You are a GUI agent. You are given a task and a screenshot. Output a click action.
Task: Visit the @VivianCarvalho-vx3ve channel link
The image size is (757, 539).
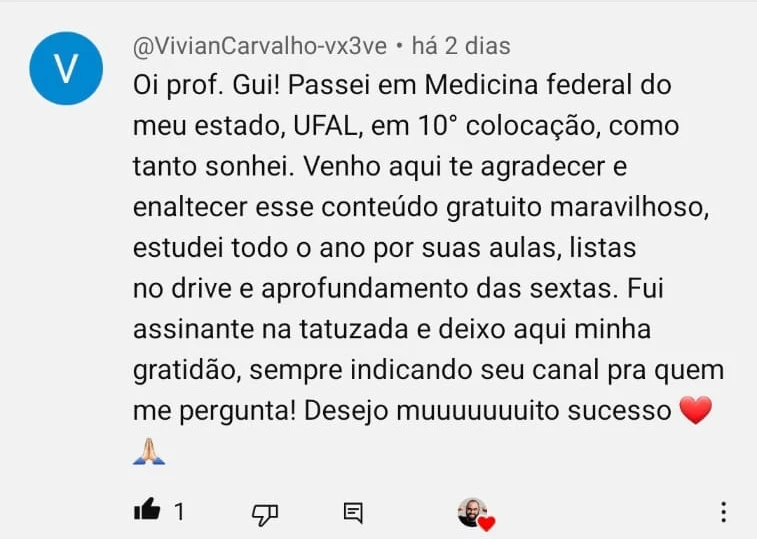click(x=260, y=46)
